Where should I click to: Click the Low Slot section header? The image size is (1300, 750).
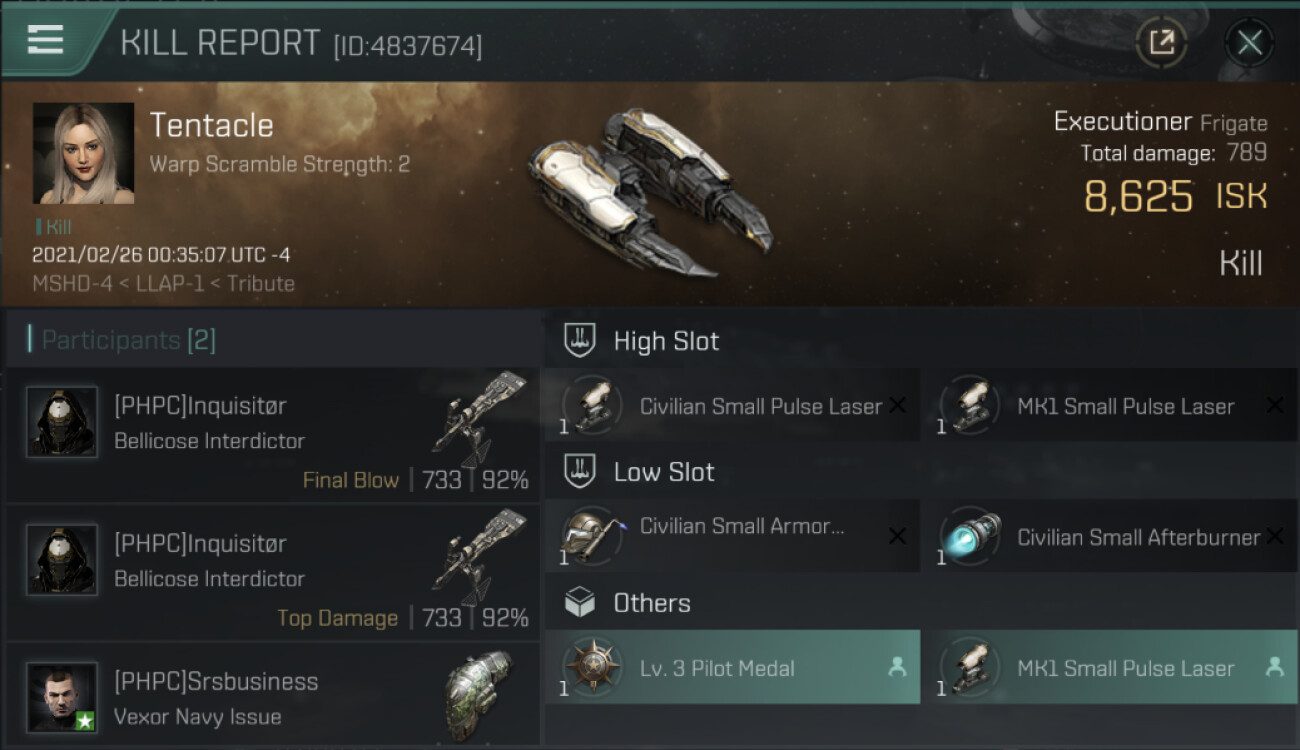pyautogui.click(x=664, y=472)
